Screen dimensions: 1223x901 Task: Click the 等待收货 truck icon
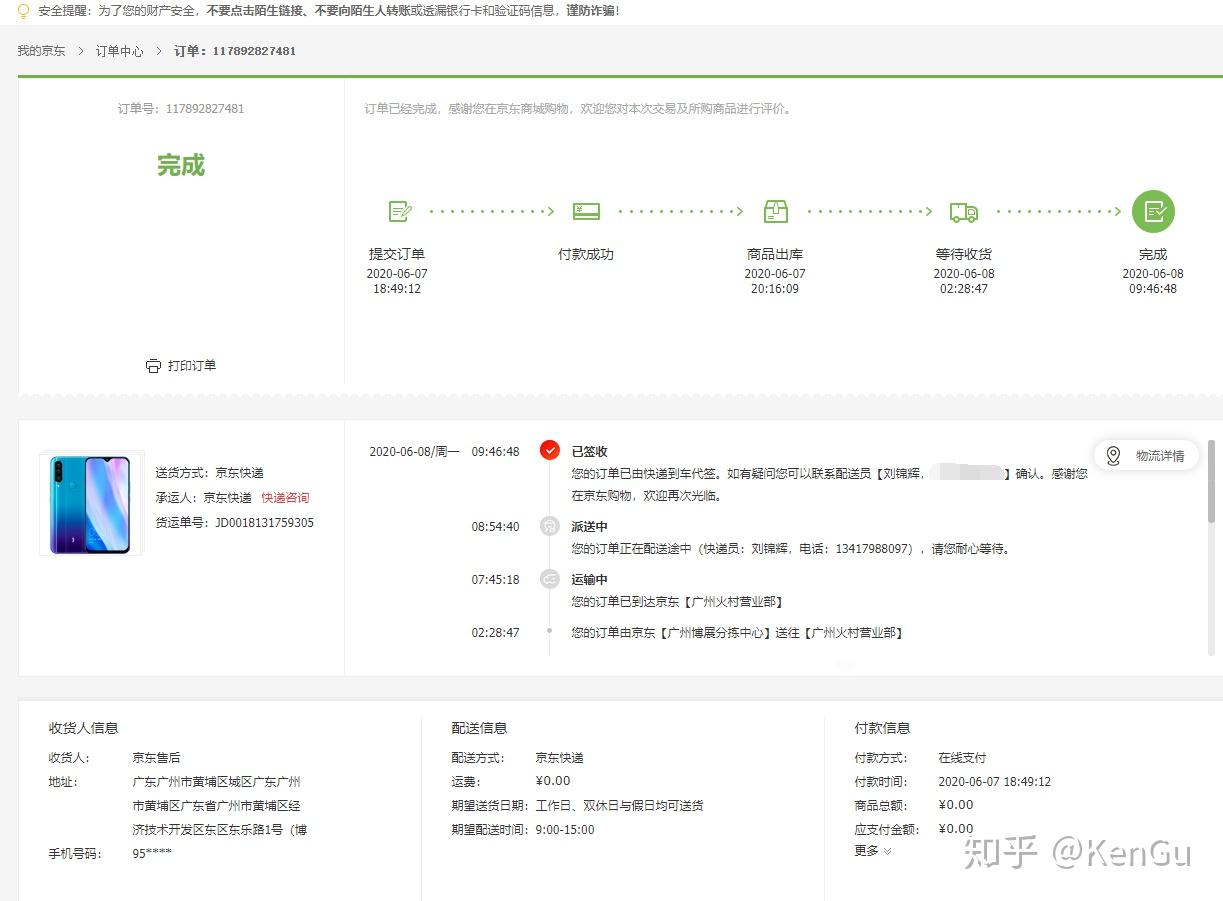coord(964,212)
